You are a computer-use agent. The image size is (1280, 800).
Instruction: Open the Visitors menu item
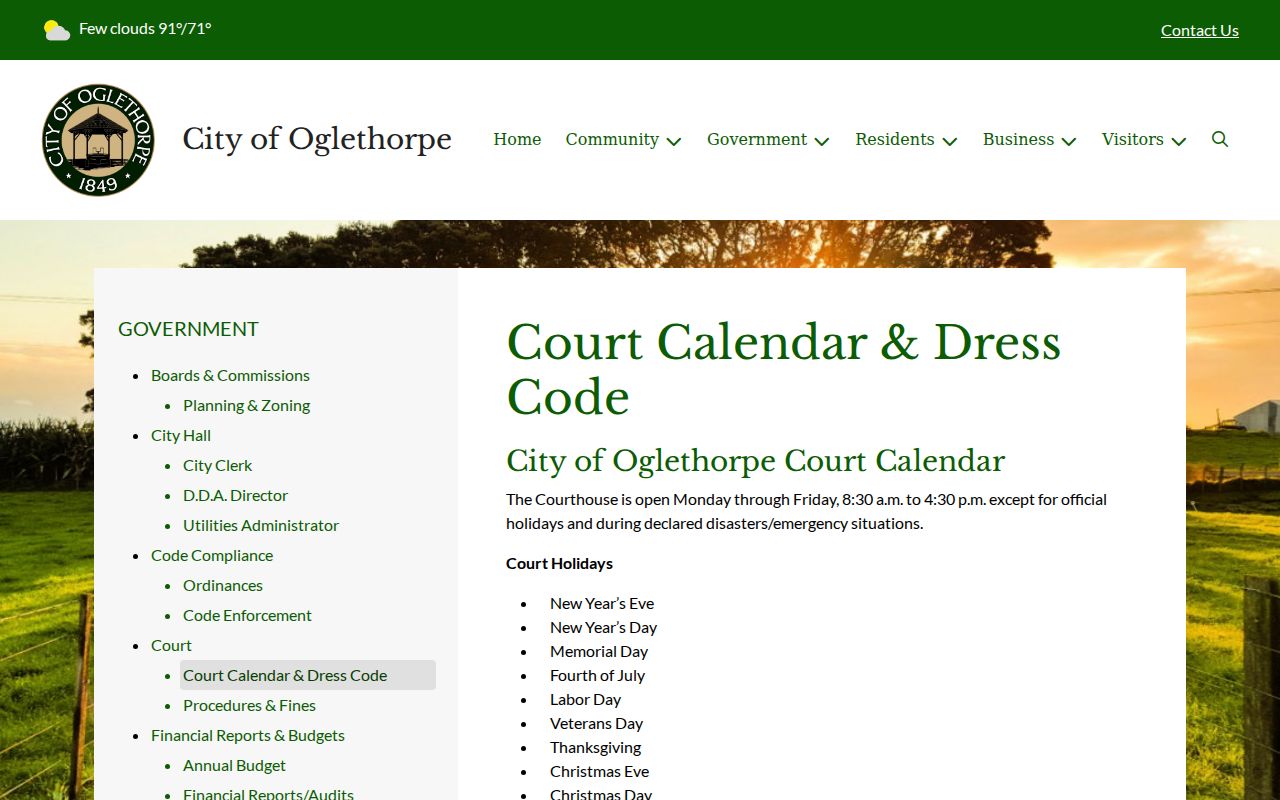[1133, 139]
